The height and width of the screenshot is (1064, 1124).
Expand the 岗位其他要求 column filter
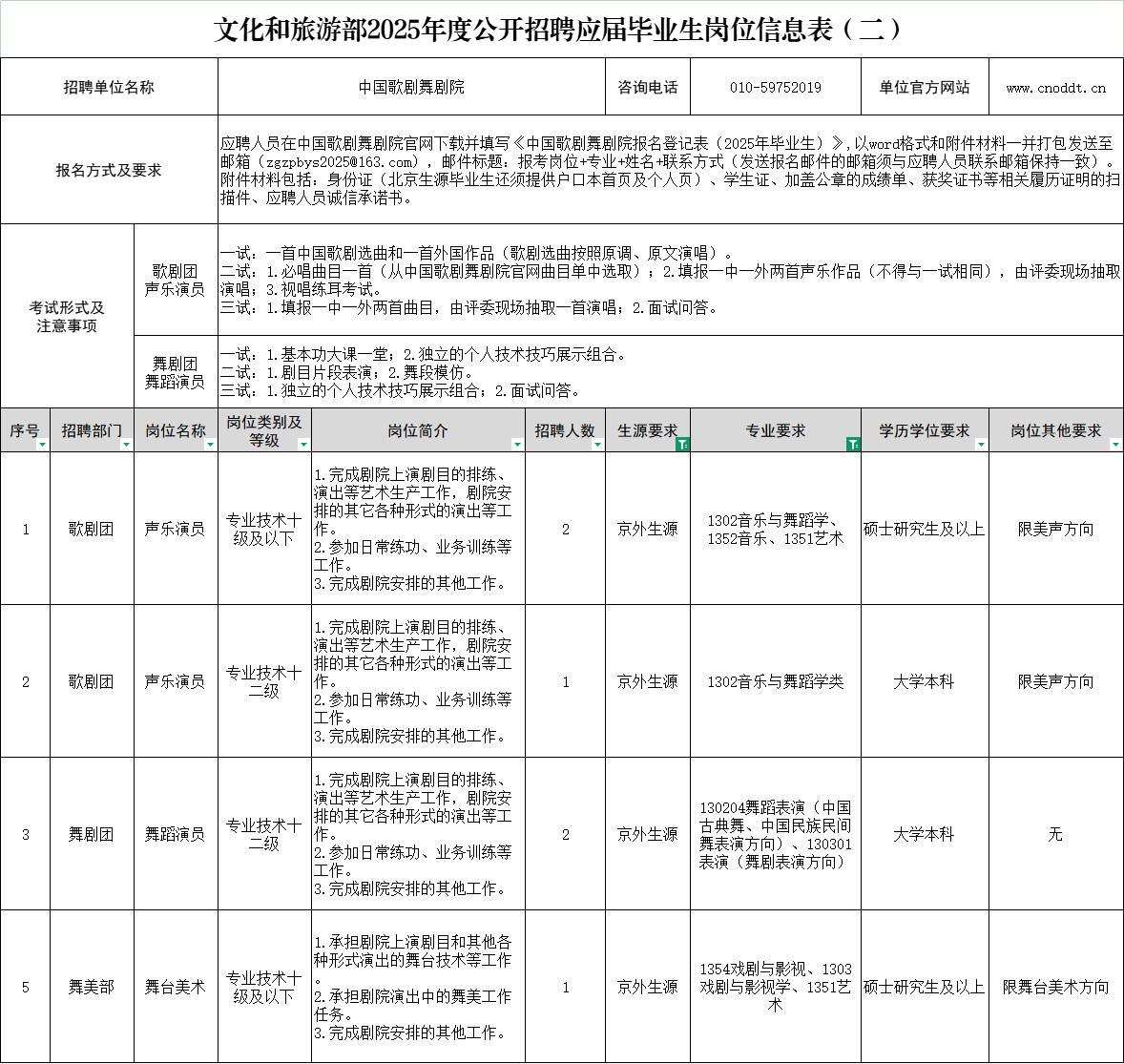(1115, 445)
